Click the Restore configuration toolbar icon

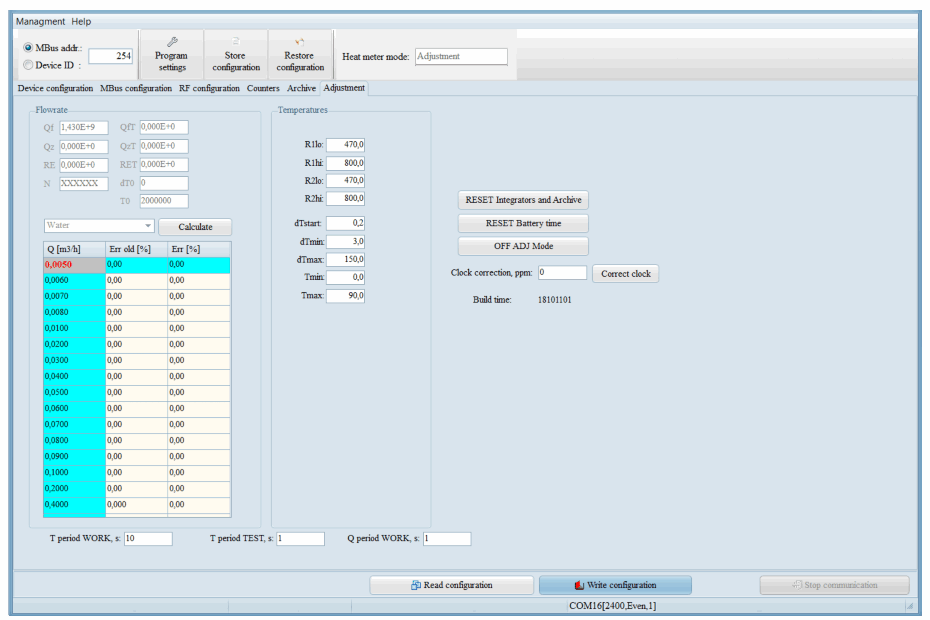pos(300,42)
